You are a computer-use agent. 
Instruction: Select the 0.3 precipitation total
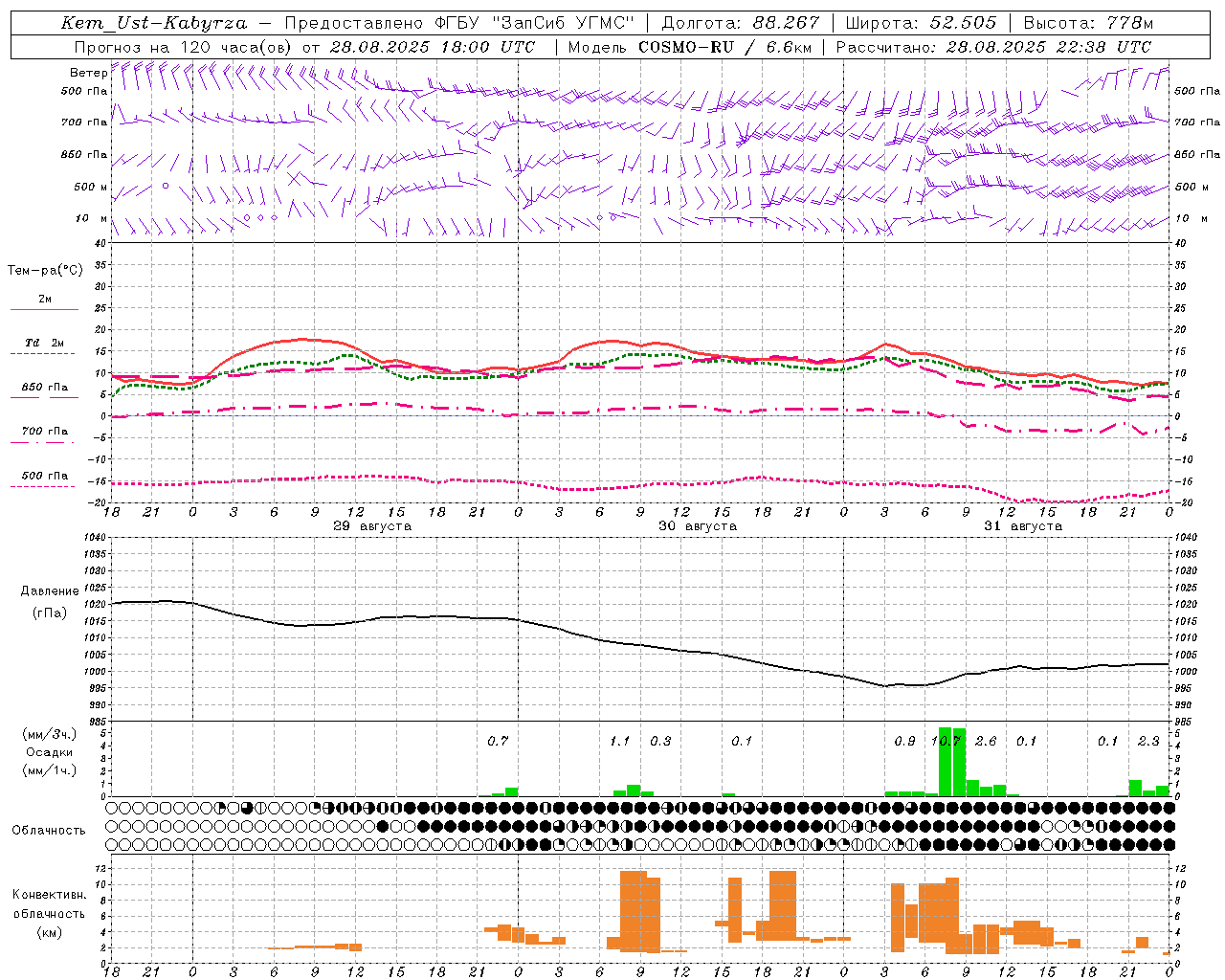660,741
